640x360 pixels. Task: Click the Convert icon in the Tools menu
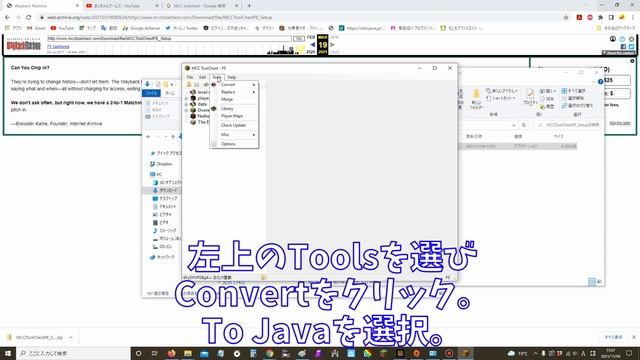pos(214,84)
